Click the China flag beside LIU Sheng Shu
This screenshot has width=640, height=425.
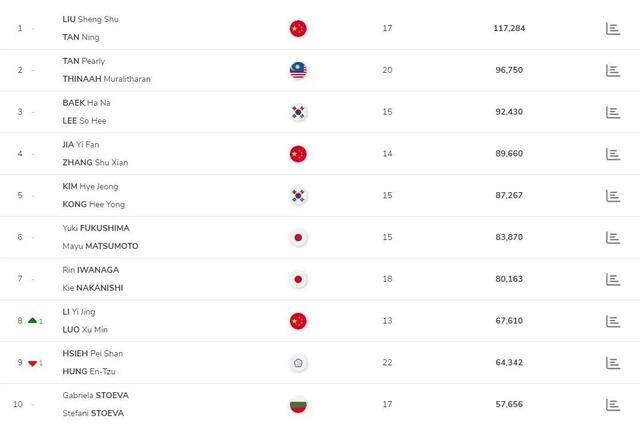coord(297,28)
